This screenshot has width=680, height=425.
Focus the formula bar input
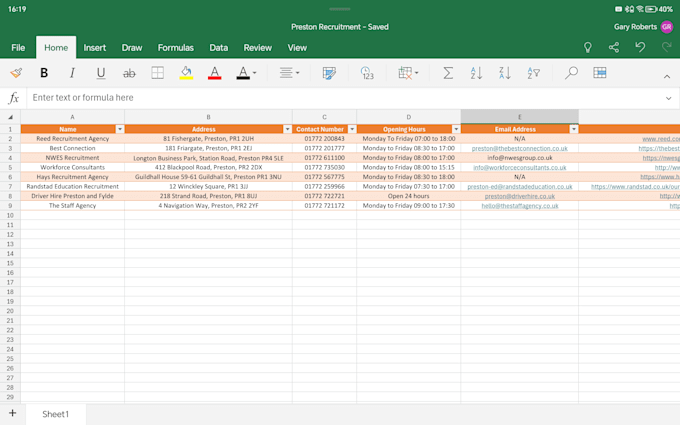click(345, 98)
